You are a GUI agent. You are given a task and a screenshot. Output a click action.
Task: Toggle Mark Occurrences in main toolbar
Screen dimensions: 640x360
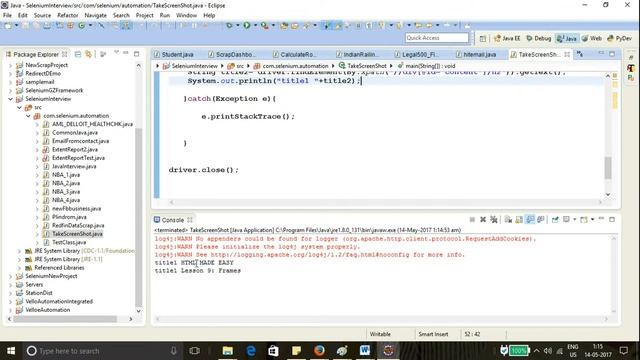338,26
